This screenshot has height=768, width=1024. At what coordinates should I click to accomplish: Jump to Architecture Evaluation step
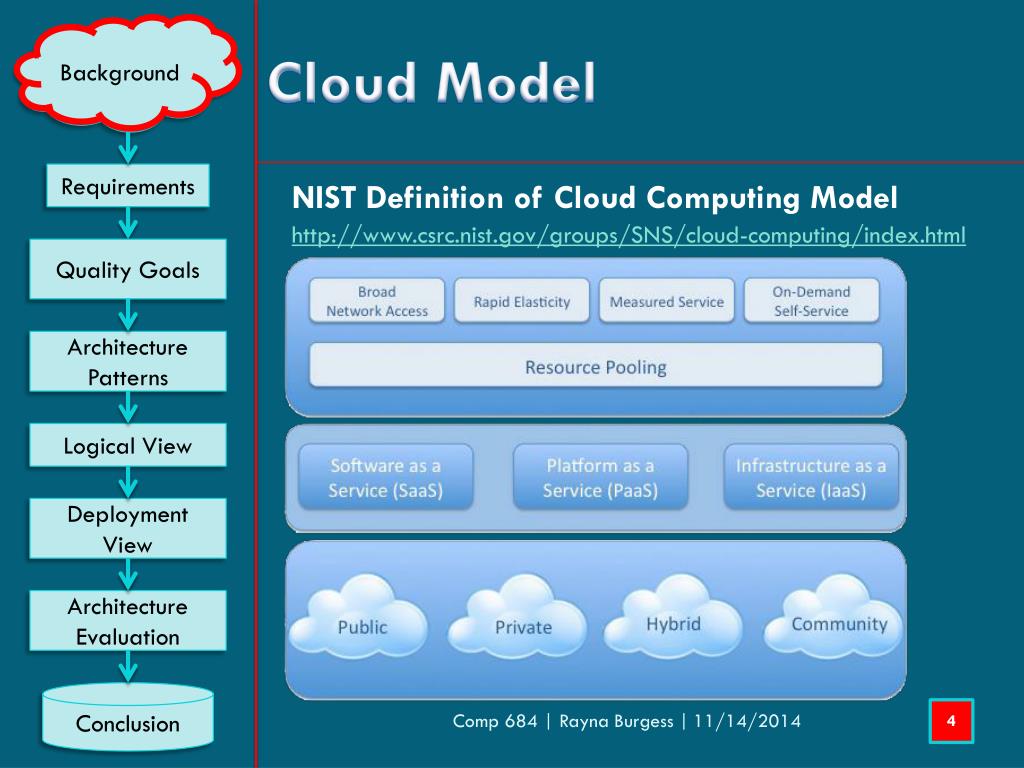(x=128, y=621)
